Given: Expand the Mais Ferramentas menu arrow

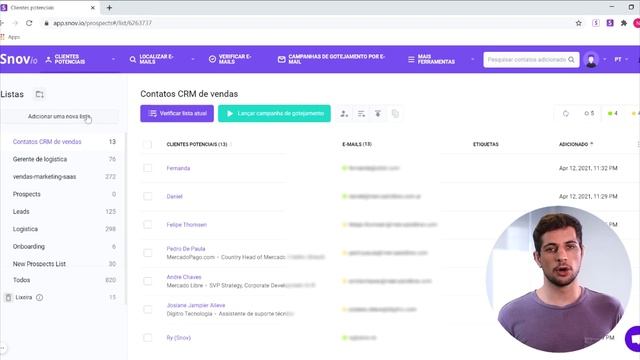Looking at the screenshot, I should [473, 60].
